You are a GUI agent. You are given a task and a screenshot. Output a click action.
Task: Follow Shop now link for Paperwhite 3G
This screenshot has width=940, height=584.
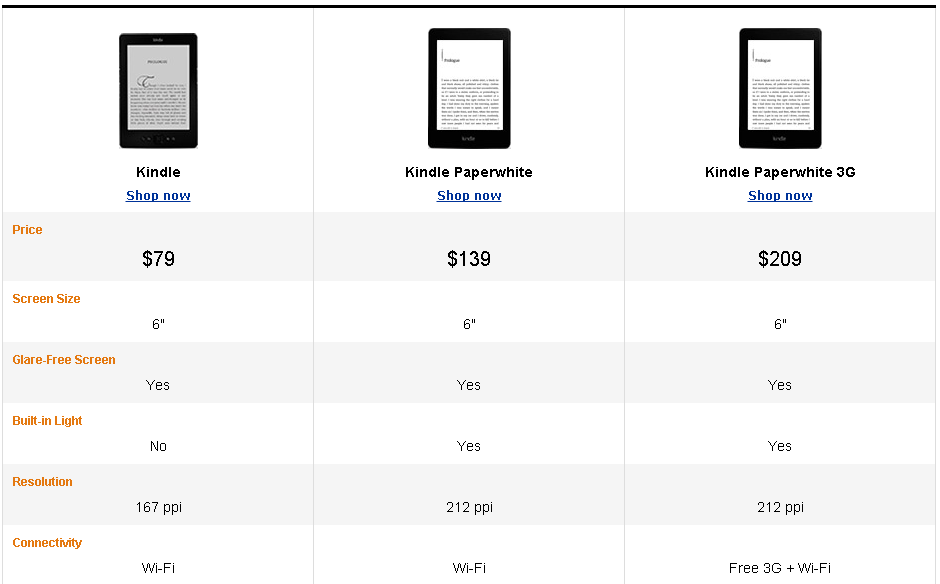780,196
